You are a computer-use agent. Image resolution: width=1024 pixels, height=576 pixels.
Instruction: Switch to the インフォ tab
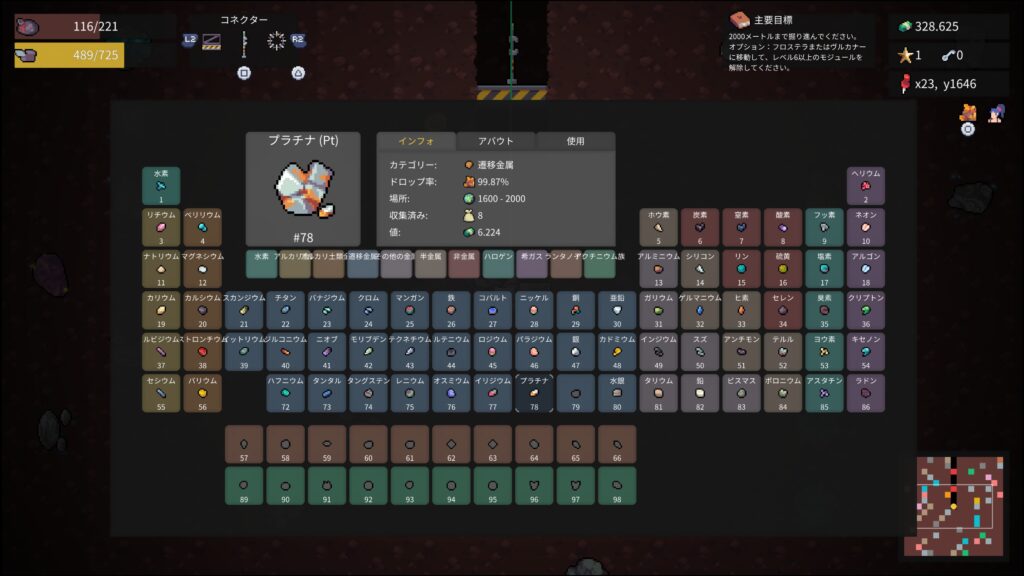pos(415,141)
